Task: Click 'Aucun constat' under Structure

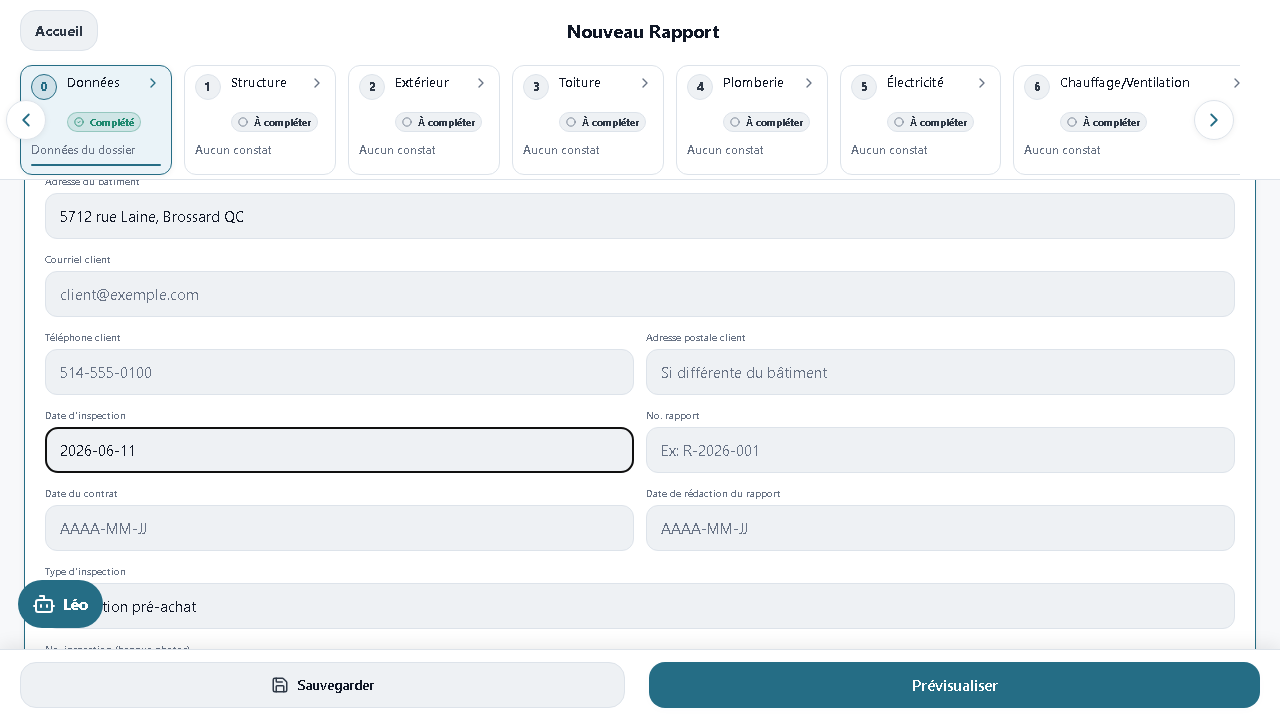Action: coord(233,150)
